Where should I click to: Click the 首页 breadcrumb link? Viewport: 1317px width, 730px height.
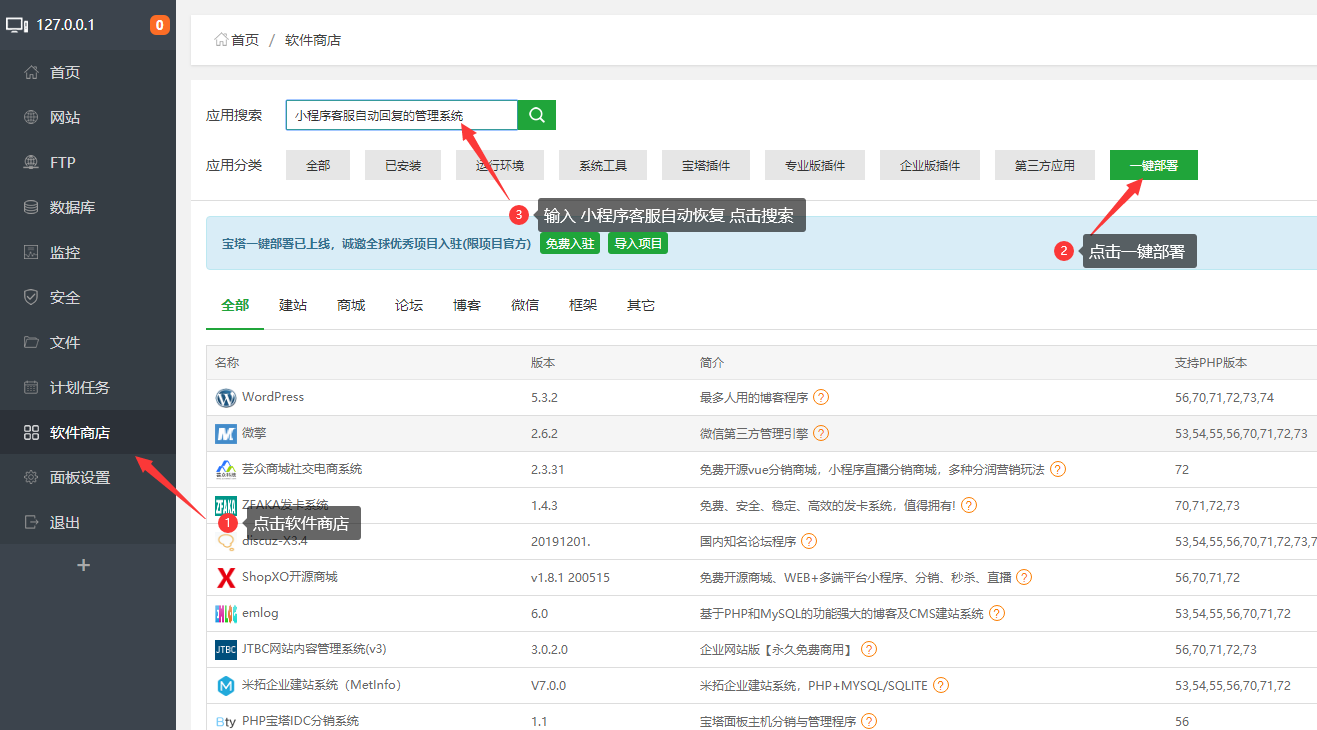click(245, 40)
